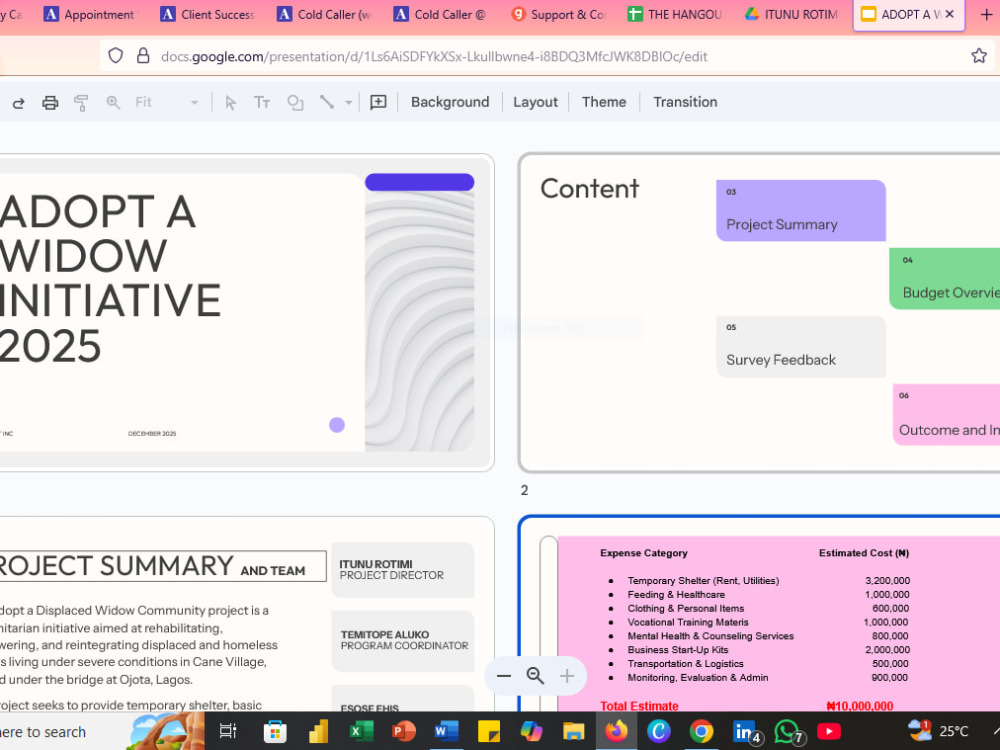
Task: Click the zoom out minus button
Action: tap(504, 676)
